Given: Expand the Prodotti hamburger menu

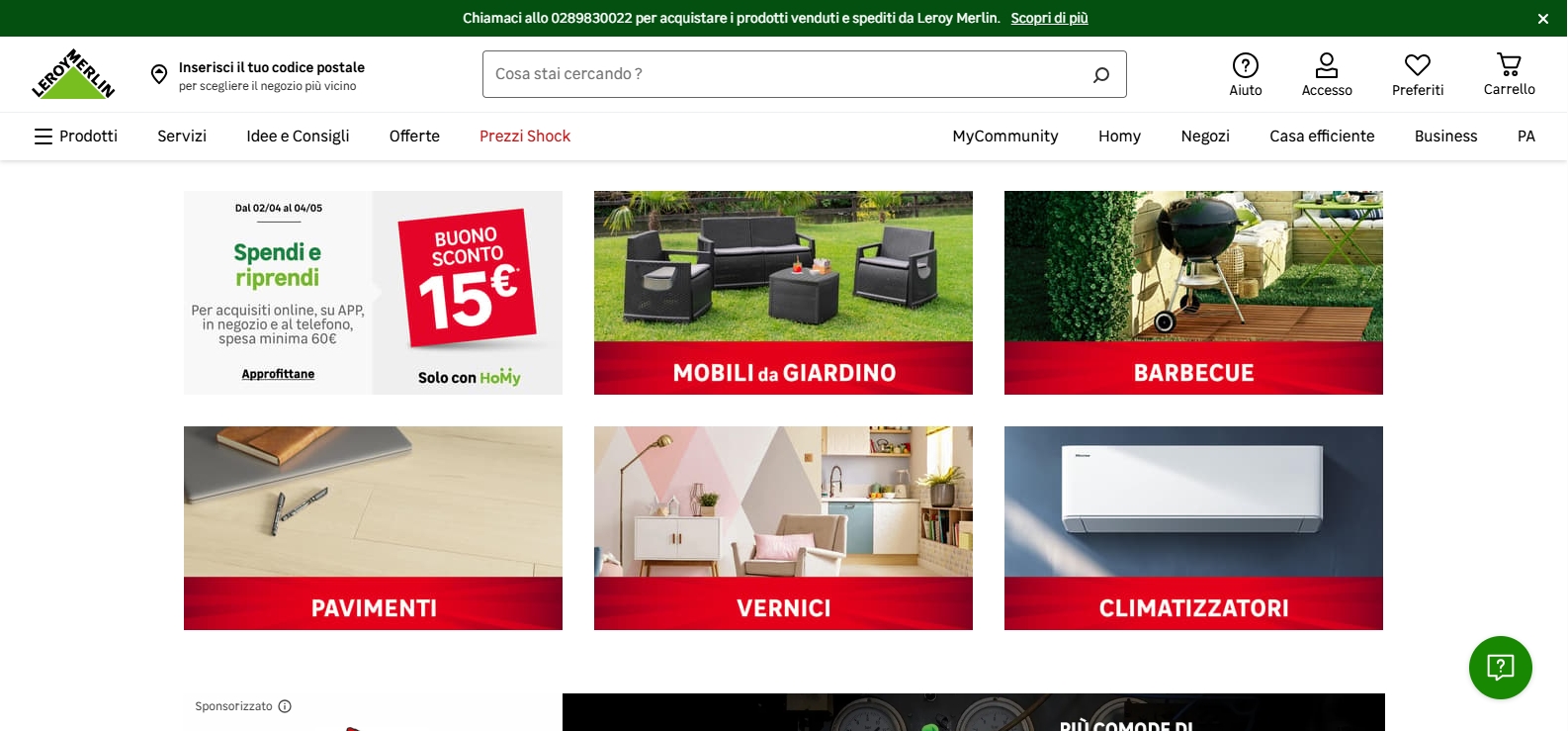Looking at the screenshot, I should [76, 137].
